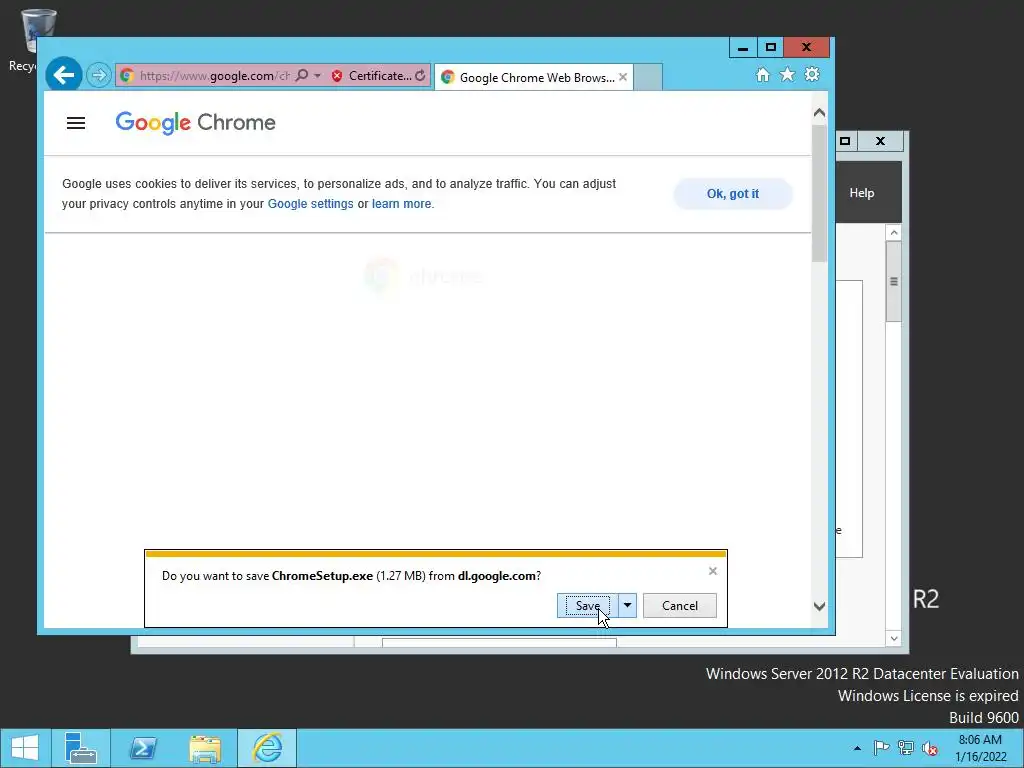Open the Favorites star icon

pos(788,74)
